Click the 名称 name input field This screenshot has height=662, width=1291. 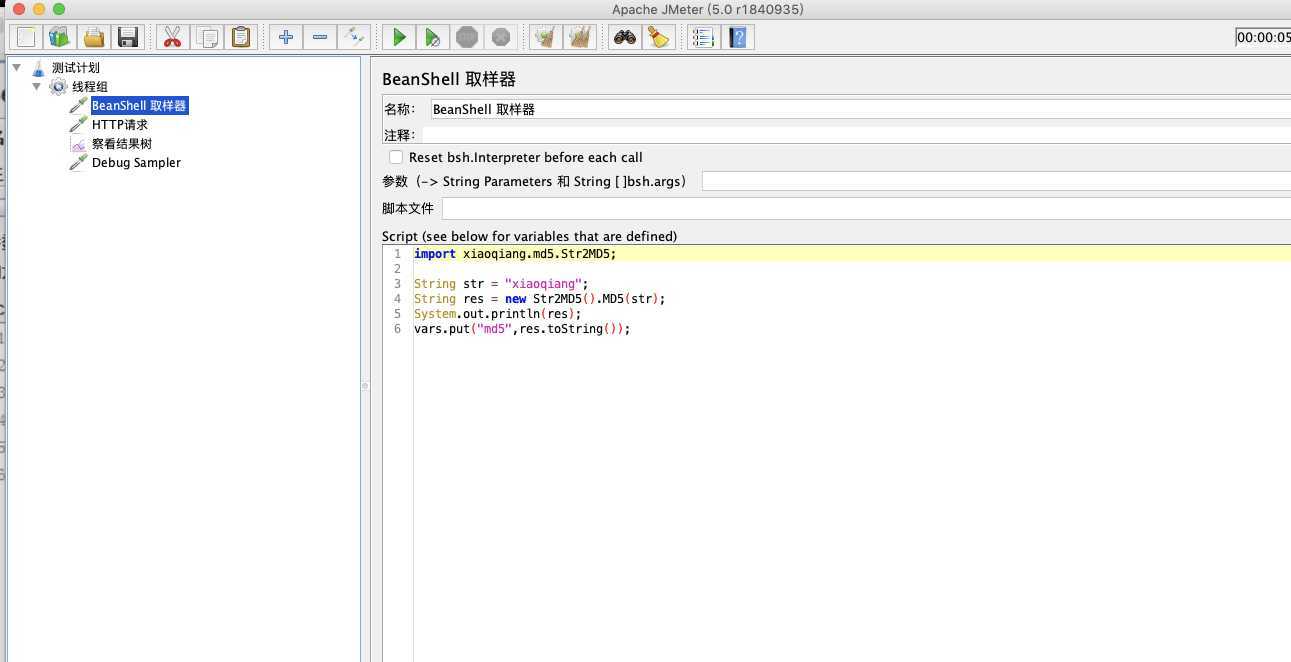(860, 109)
